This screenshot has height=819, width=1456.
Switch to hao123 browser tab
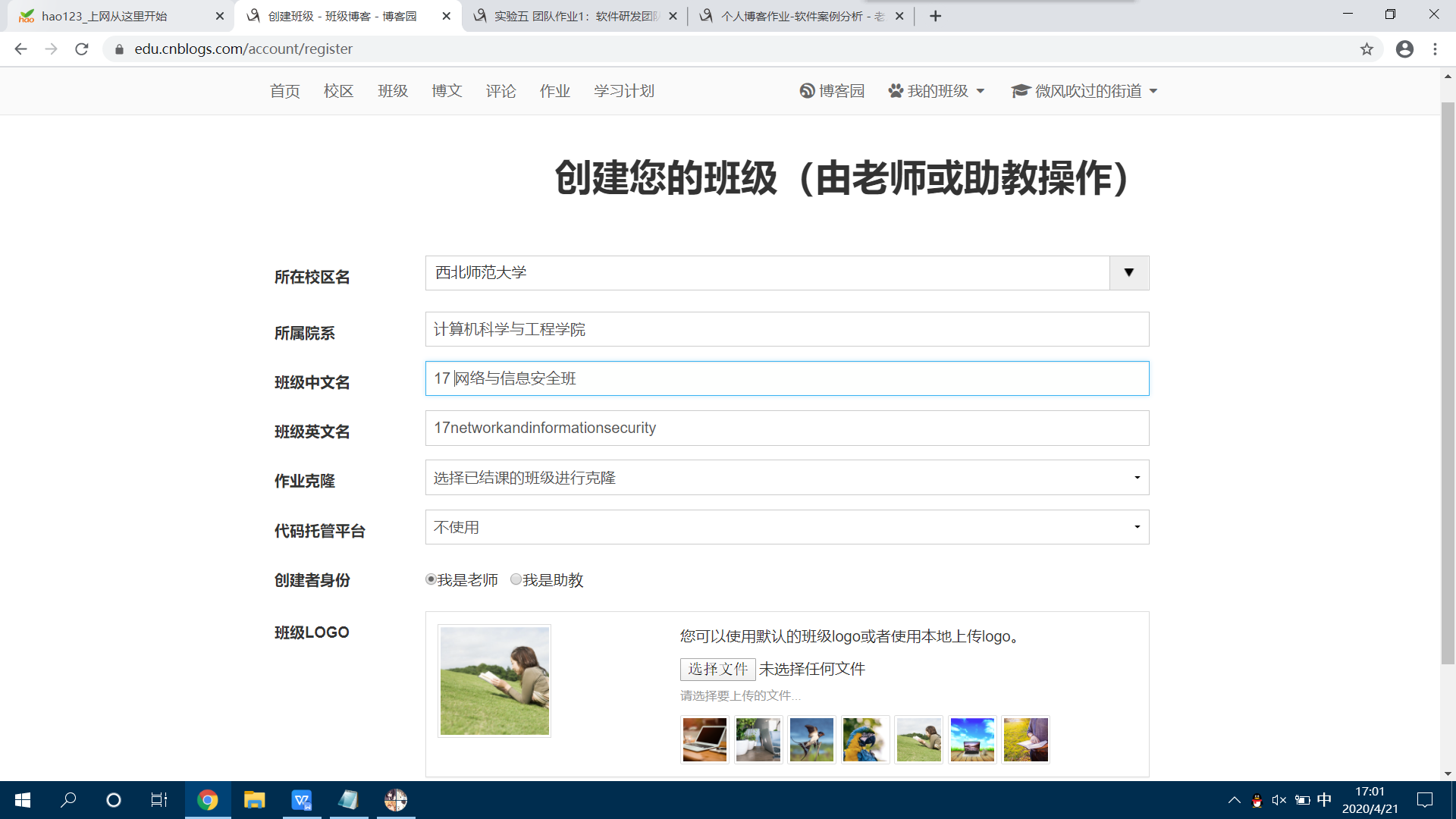(x=114, y=16)
